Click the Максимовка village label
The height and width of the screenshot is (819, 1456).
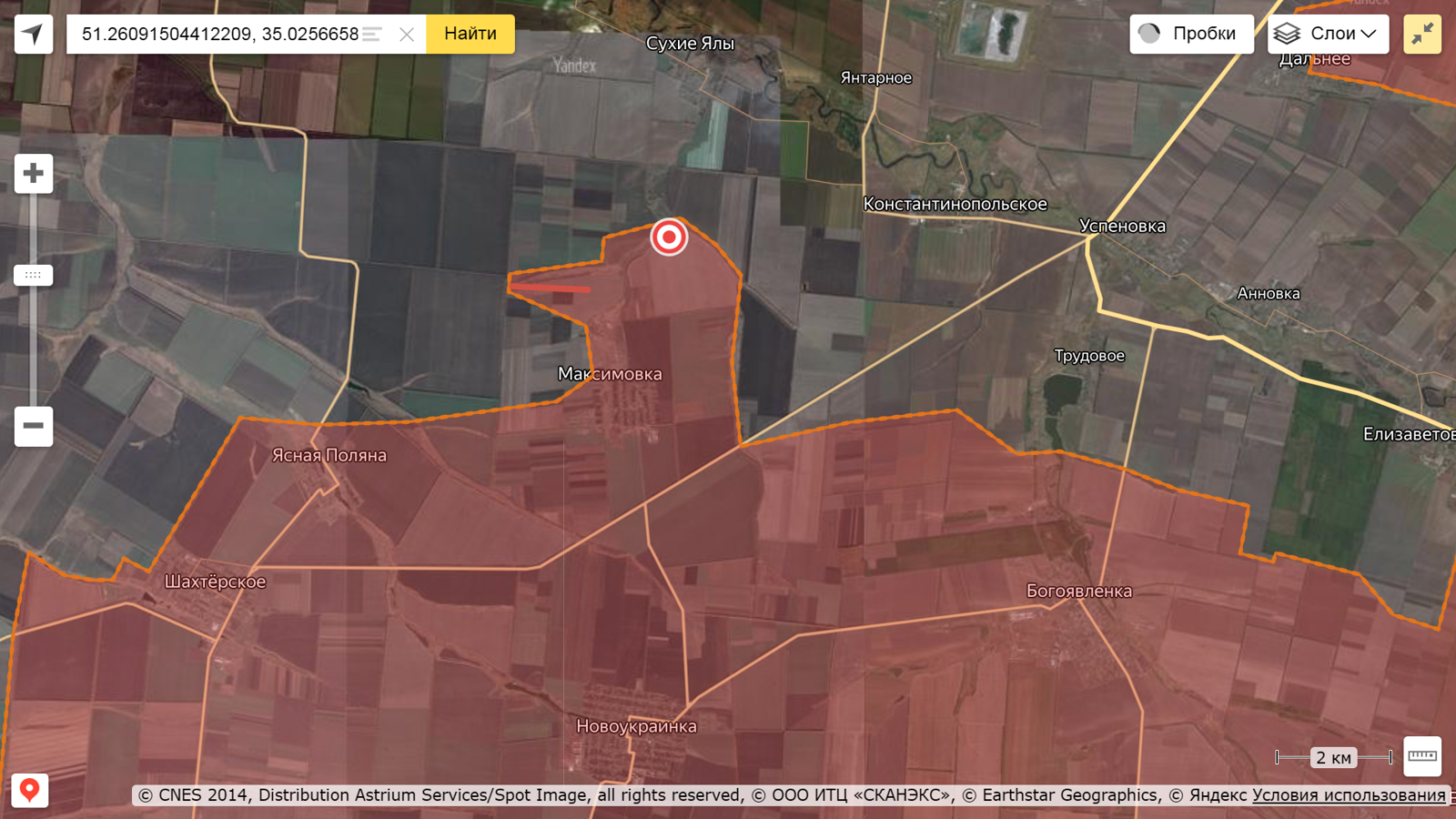[610, 374]
